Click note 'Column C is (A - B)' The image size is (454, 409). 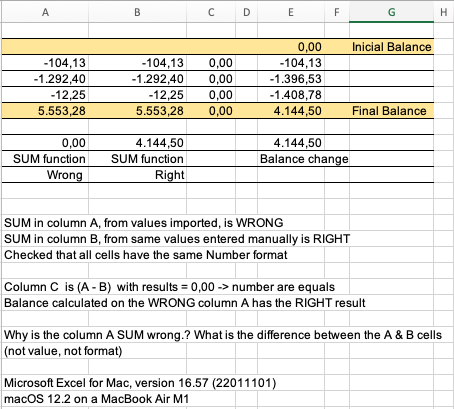[x=169, y=287]
